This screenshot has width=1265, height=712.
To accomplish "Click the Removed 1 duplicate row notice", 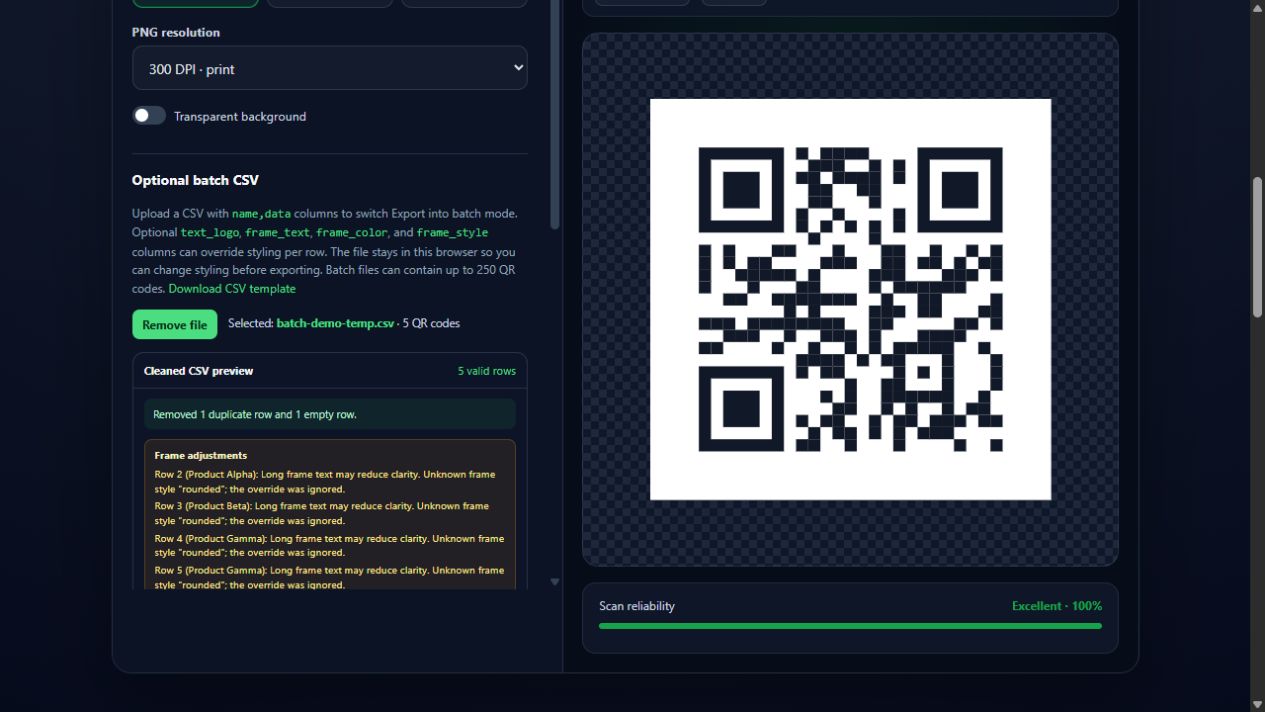I will click(x=330, y=414).
